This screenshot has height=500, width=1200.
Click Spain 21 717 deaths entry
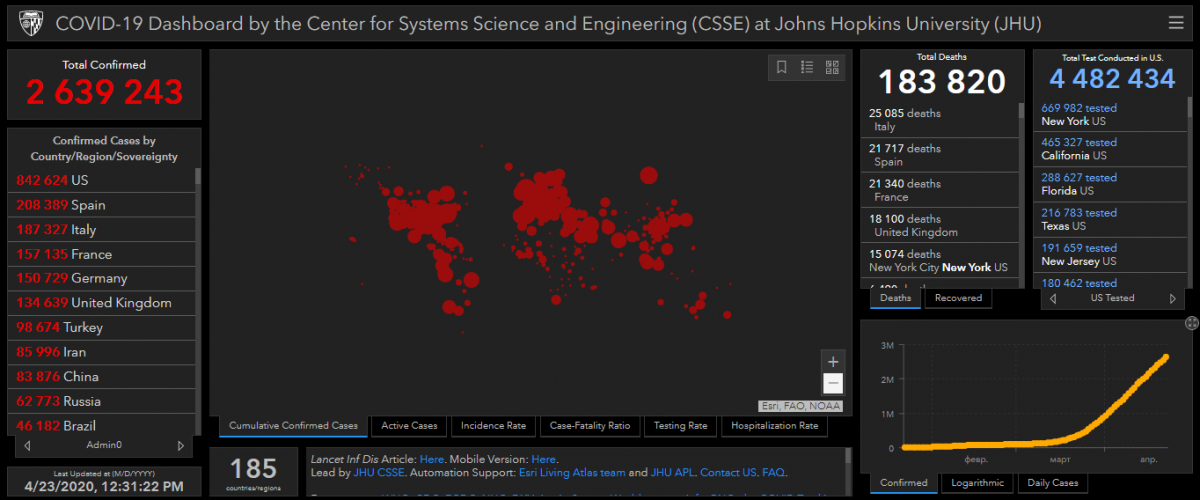point(939,155)
